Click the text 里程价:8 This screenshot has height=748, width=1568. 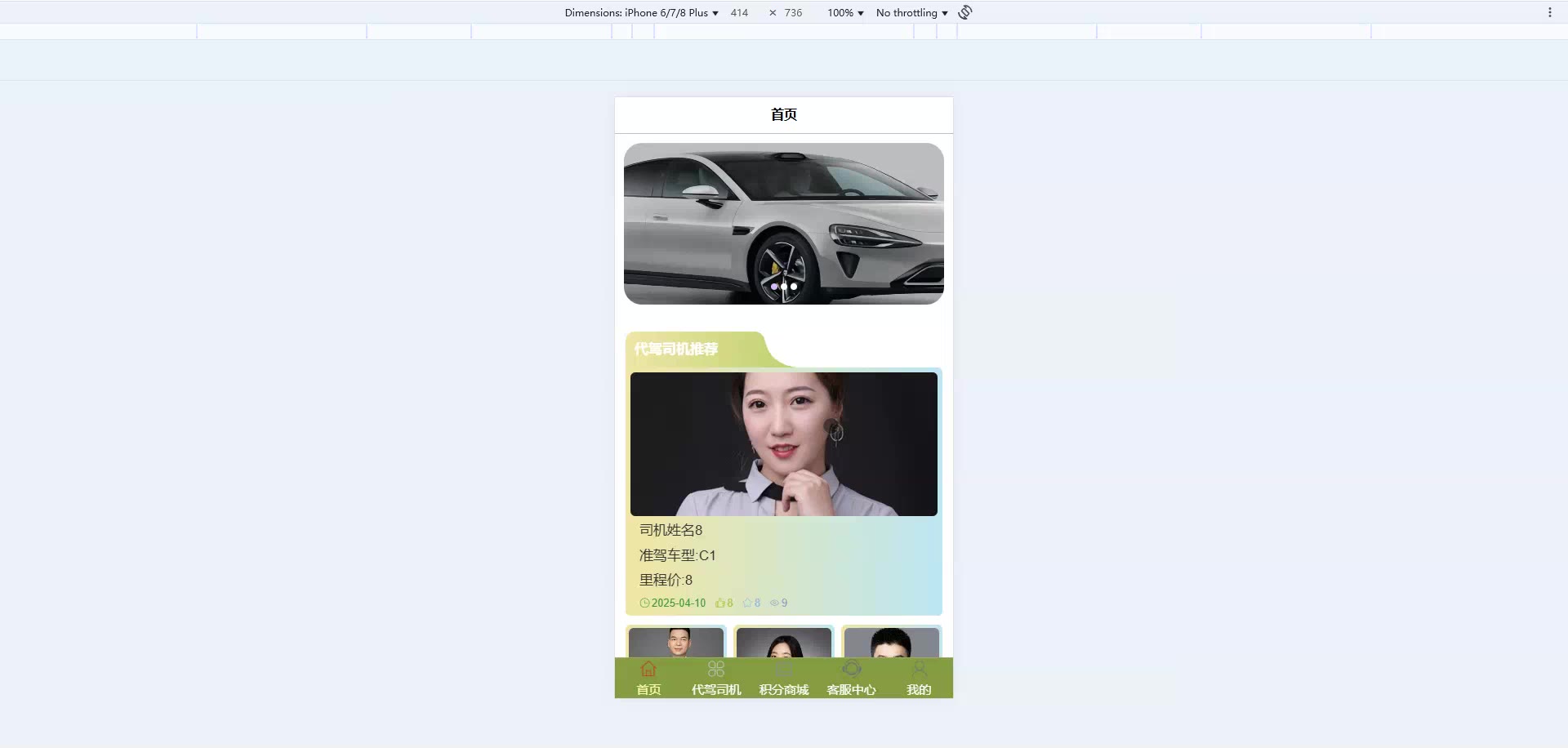click(666, 580)
